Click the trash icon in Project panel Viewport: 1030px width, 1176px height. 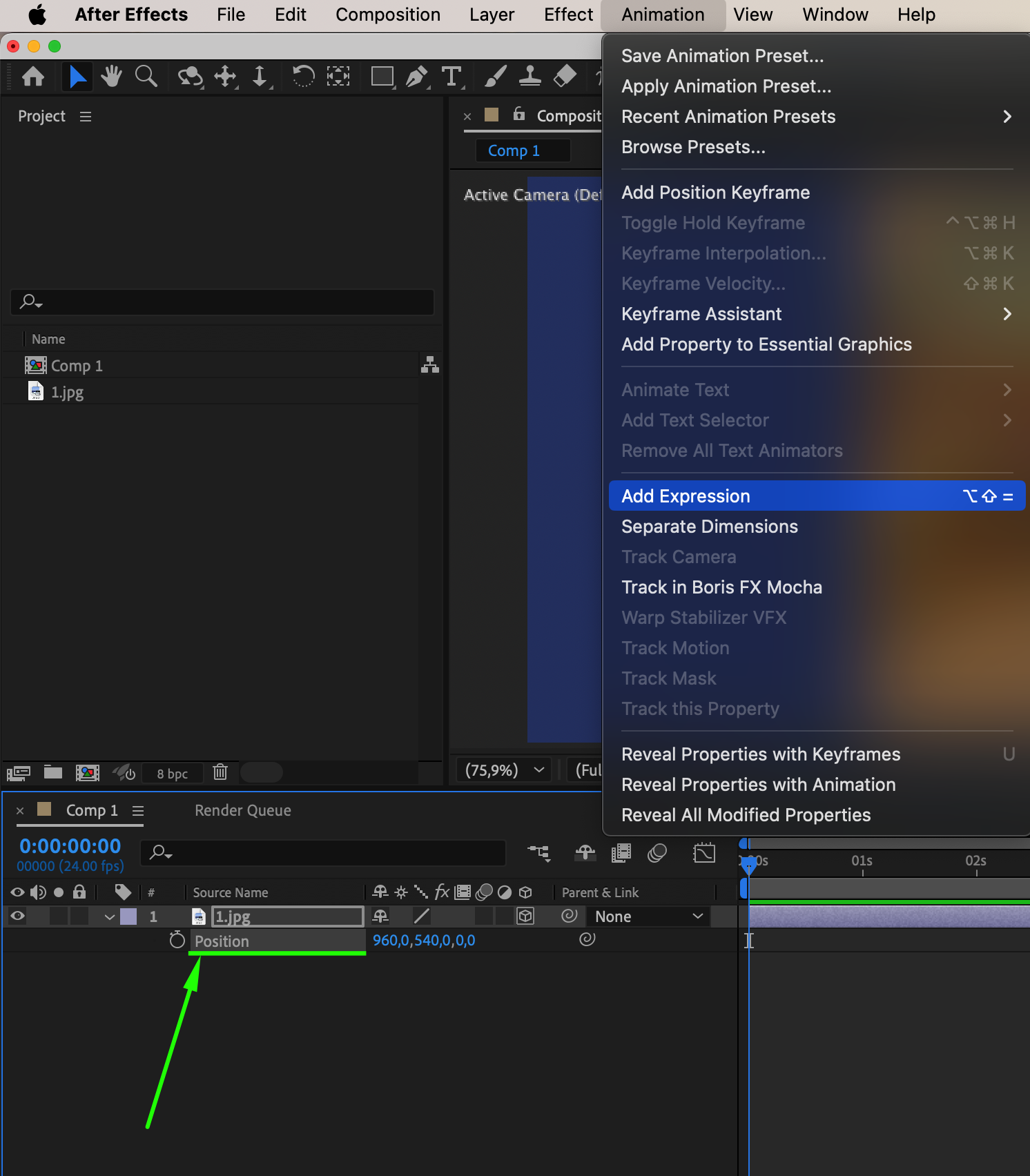pos(220,772)
